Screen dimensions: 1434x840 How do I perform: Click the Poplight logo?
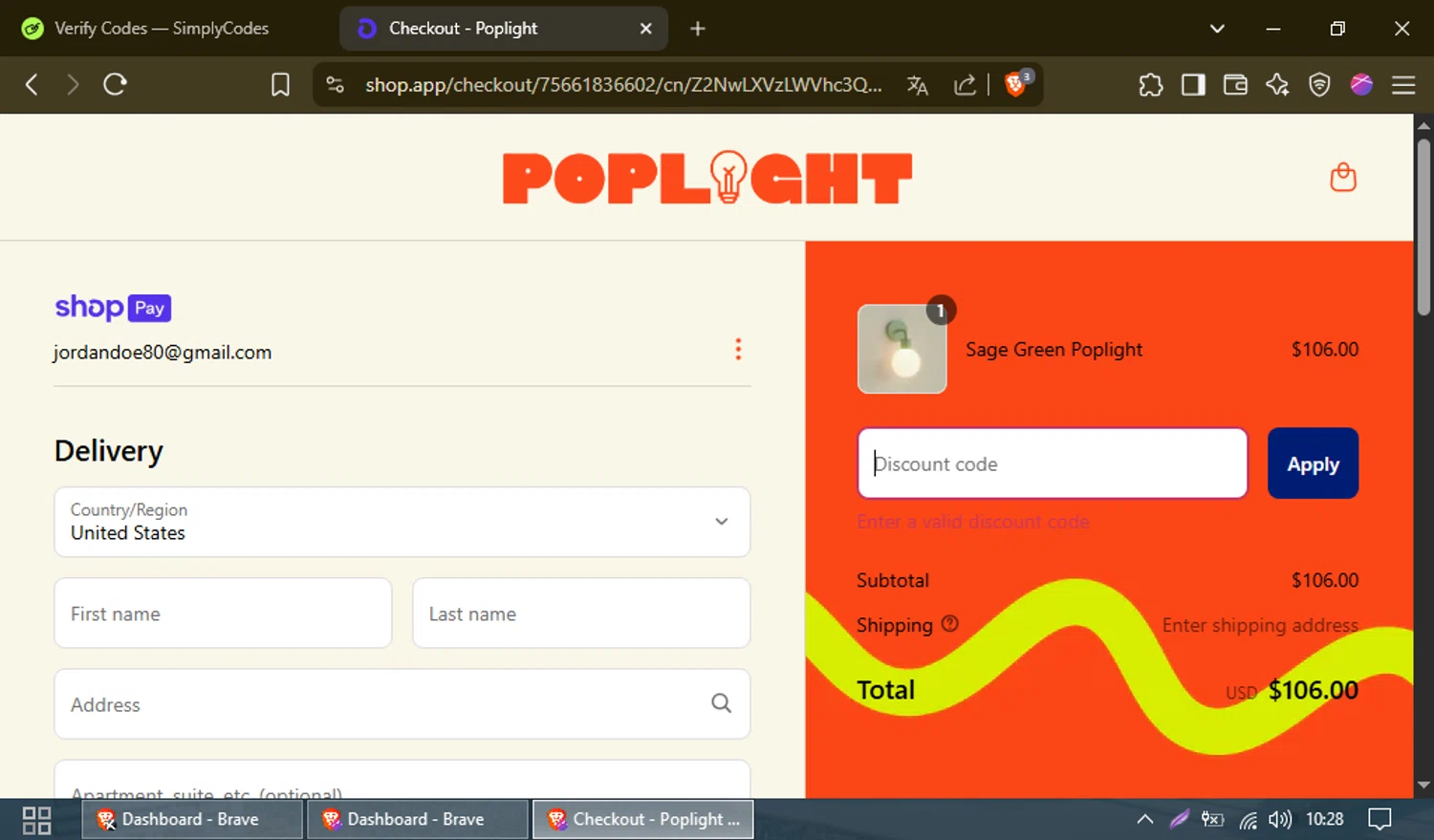[x=707, y=178]
